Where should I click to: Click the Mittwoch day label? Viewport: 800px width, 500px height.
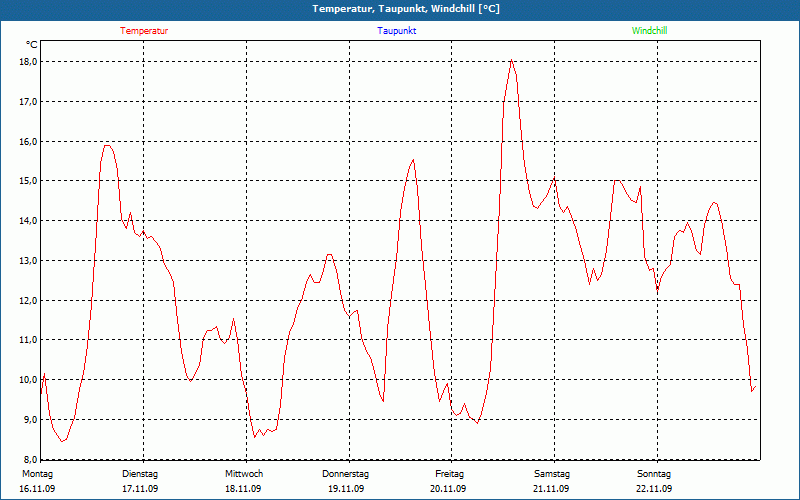click(244, 474)
